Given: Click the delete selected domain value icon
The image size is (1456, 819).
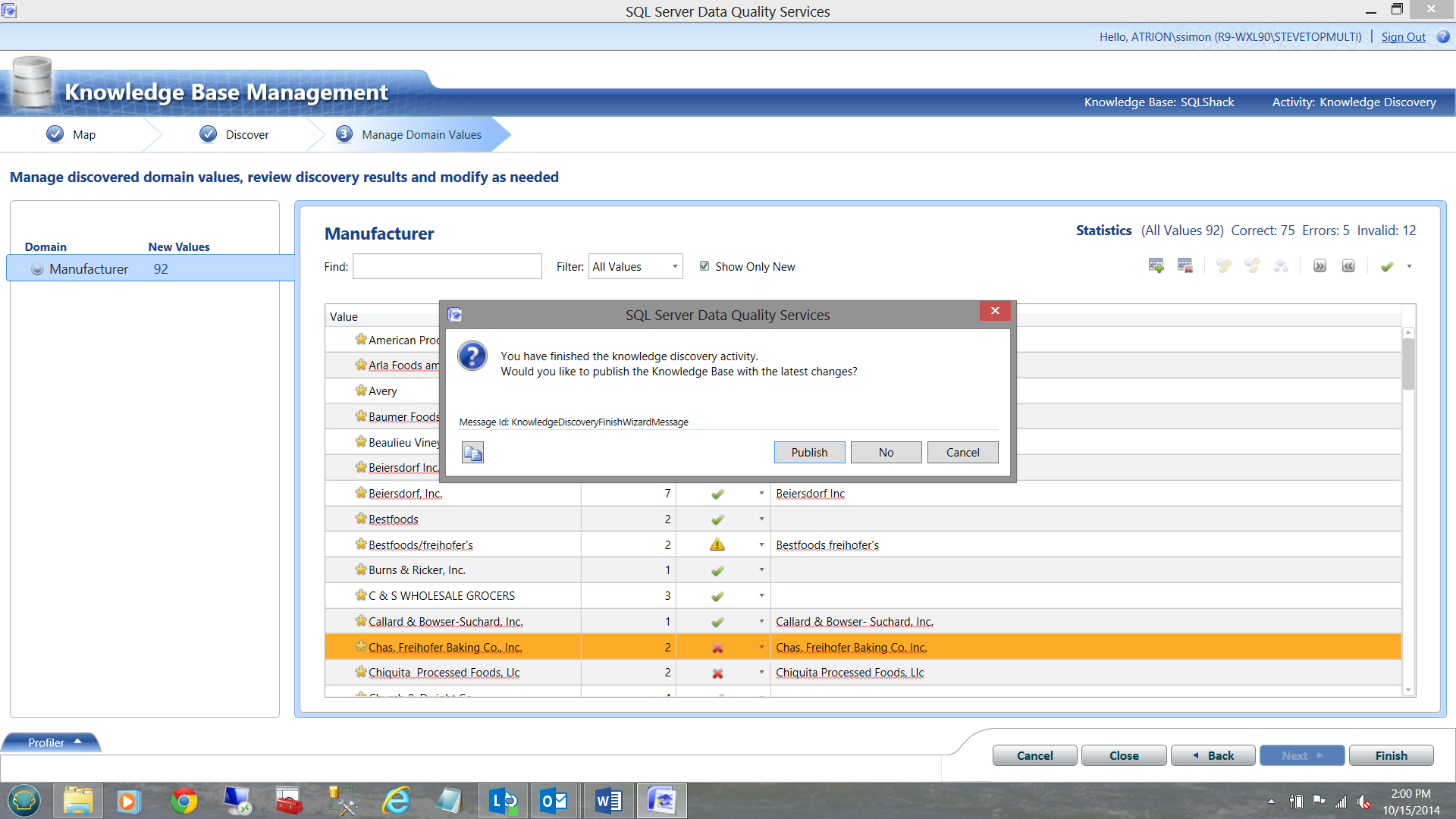Looking at the screenshot, I should click(1185, 266).
